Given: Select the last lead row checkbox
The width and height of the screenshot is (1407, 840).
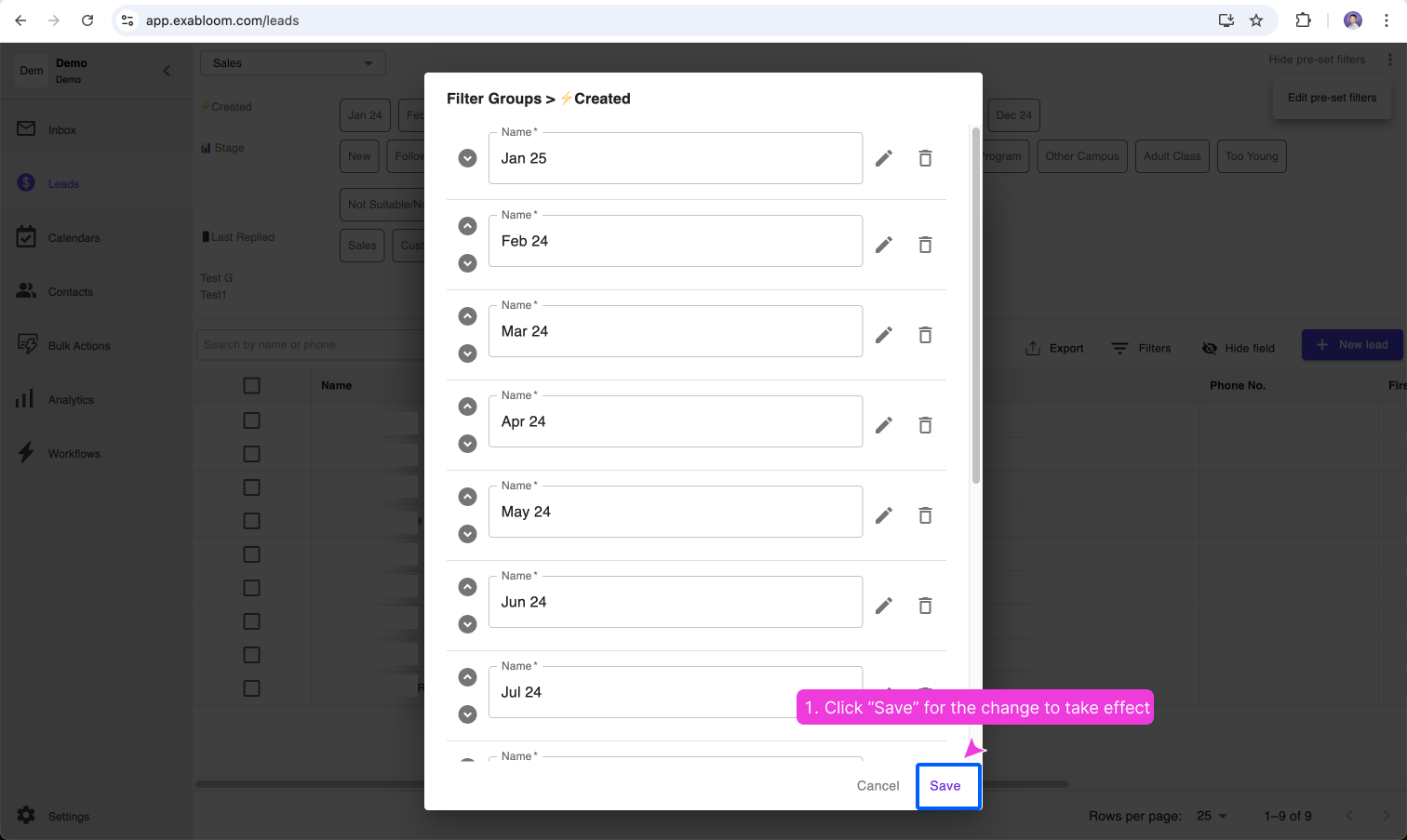Looking at the screenshot, I should [251, 688].
